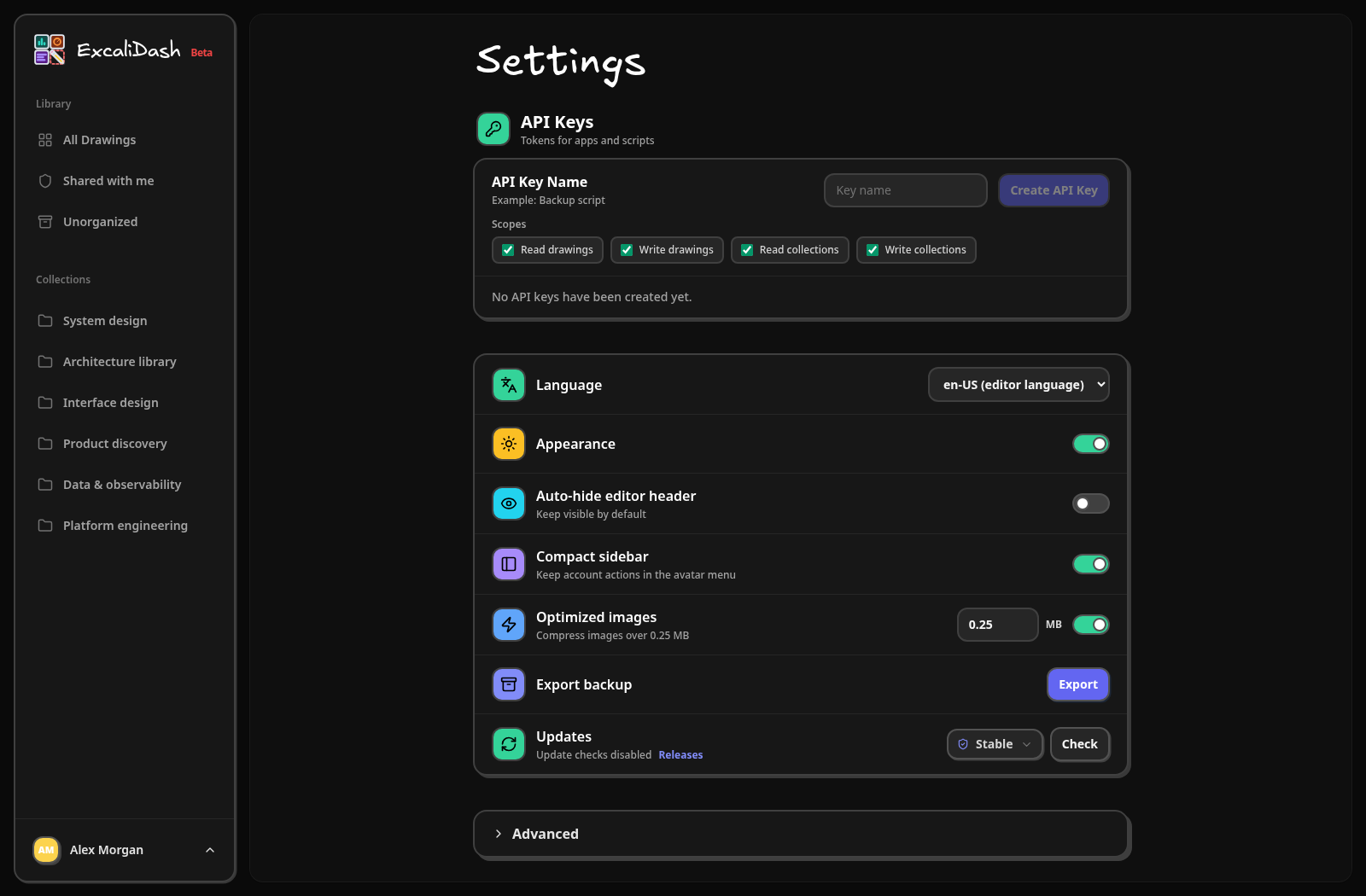Viewport: 1366px width, 896px height.
Task: Click the Interface design folder icon
Action: point(45,403)
